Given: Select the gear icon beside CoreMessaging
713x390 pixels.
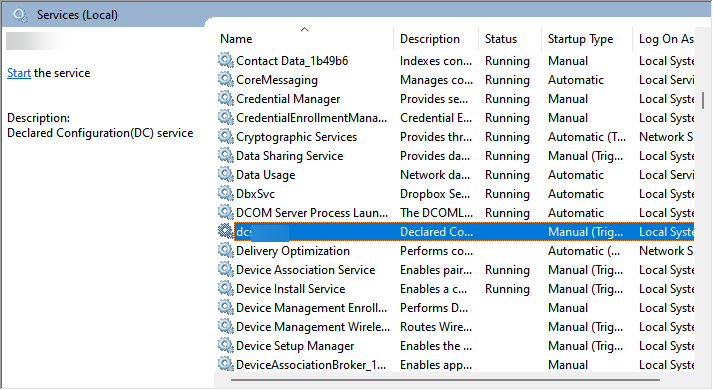Looking at the screenshot, I should tap(226, 79).
